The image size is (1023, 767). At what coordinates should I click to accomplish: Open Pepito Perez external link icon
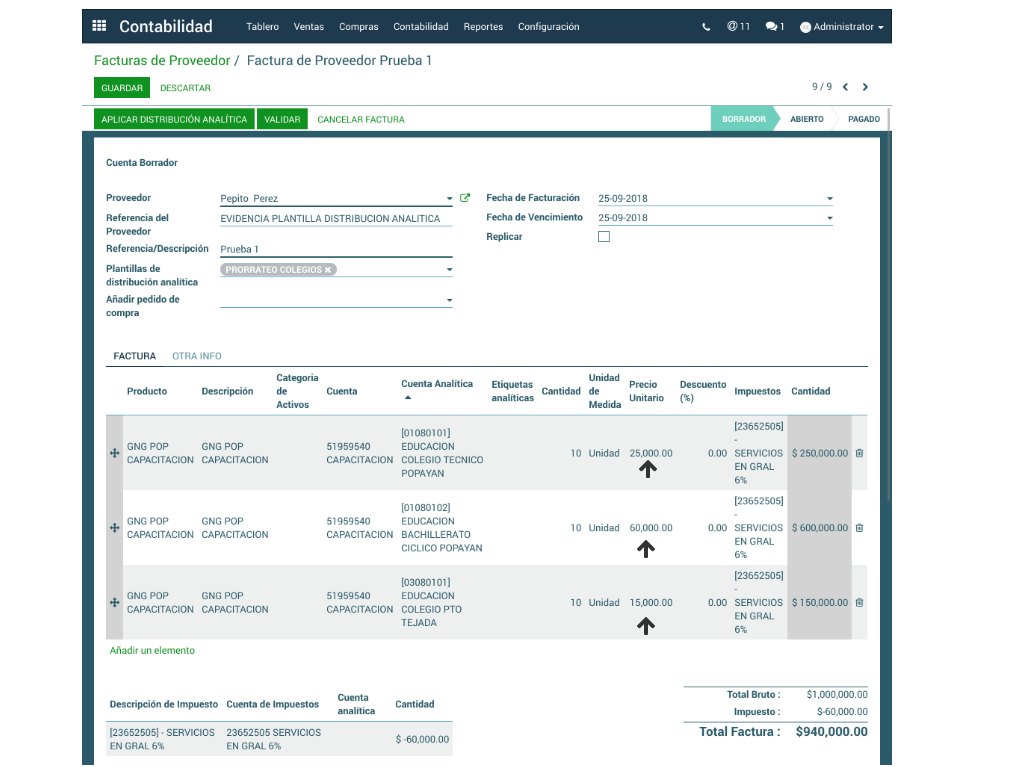pyautogui.click(x=465, y=198)
